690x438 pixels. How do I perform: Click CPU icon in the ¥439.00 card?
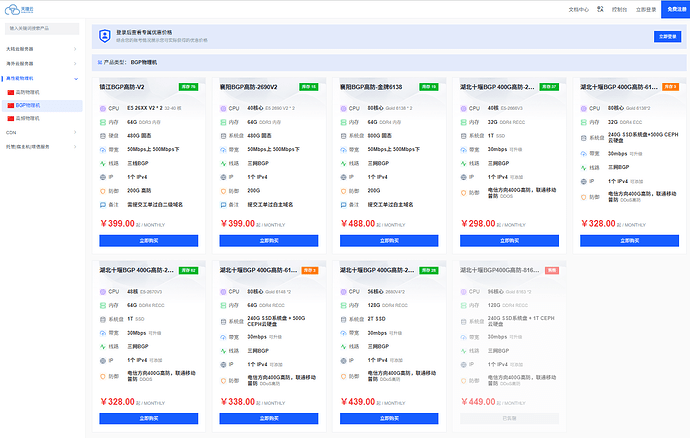(343, 292)
